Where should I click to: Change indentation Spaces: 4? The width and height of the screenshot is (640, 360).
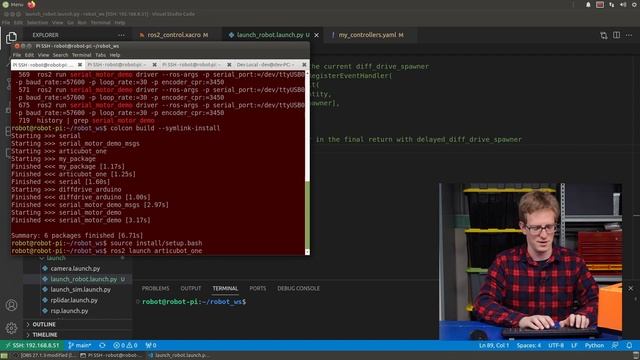click(529, 345)
